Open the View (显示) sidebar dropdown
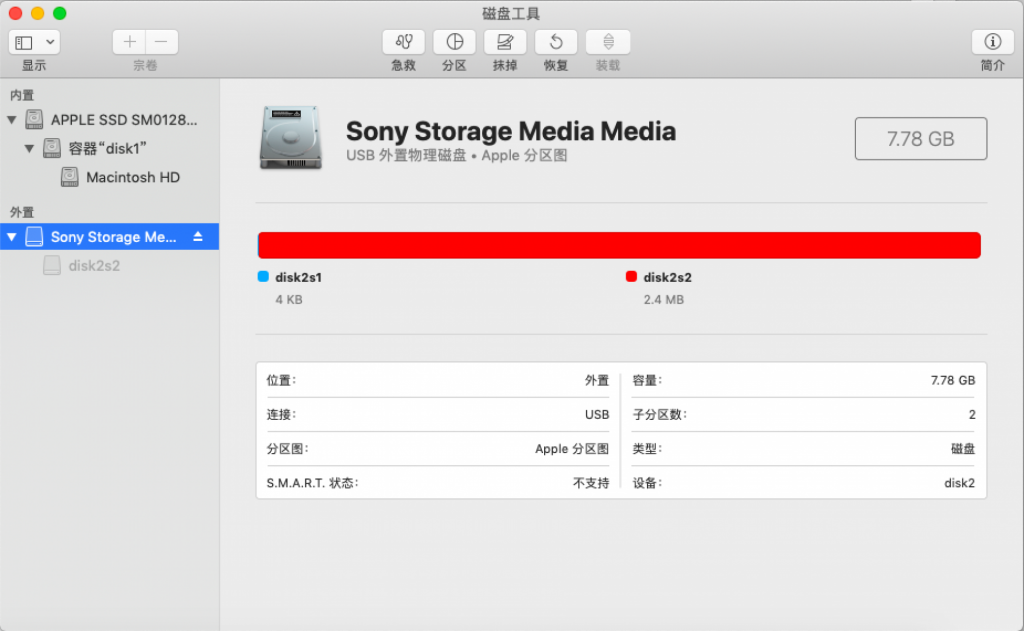Screen dimensions: 1024x631 34,42
